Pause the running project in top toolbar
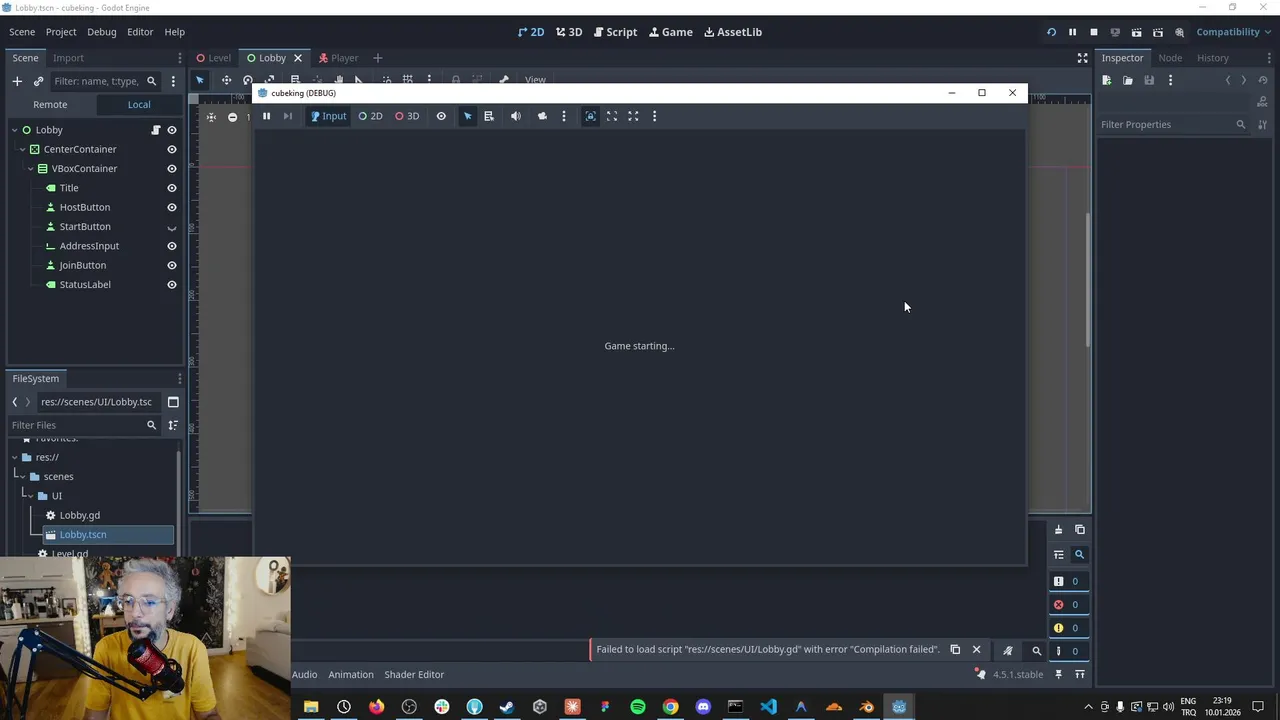 (1072, 32)
